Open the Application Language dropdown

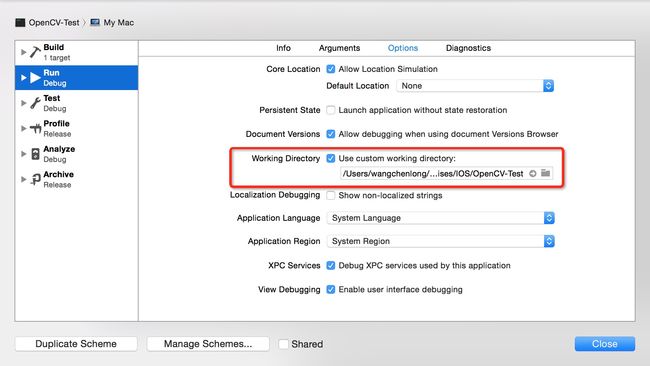point(441,218)
